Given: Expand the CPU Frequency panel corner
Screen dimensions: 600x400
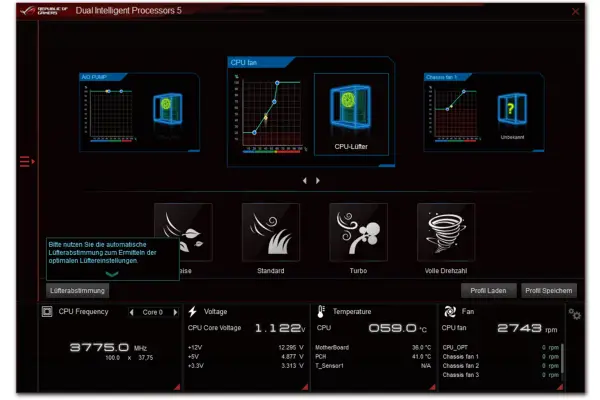Looking at the screenshot, I should [177, 387].
